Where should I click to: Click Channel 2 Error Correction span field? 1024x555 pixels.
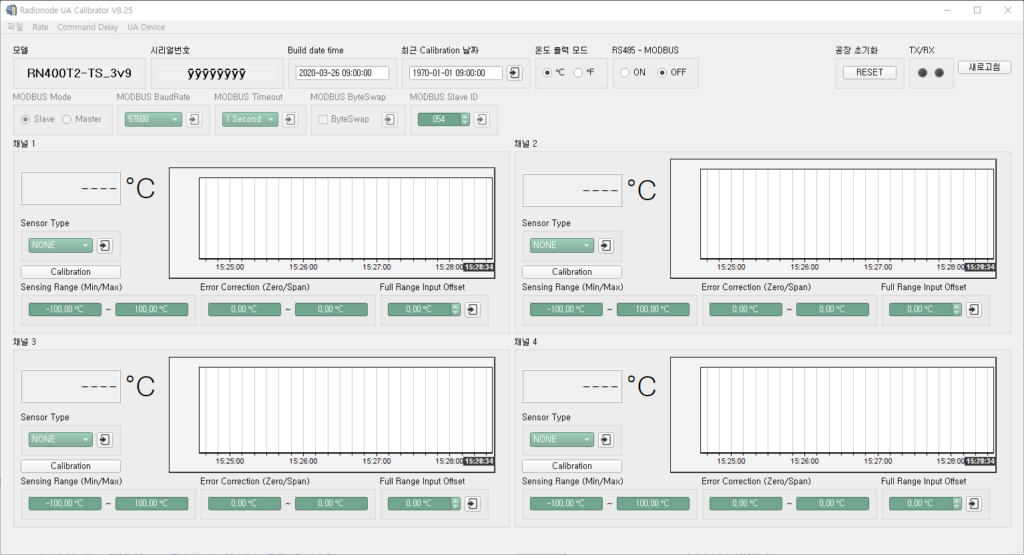pyautogui.click(x=833, y=309)
